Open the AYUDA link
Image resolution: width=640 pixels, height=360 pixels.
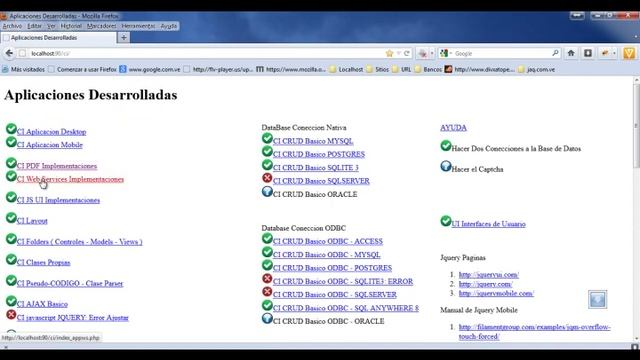pyautogui.click(x=453, y=128)
